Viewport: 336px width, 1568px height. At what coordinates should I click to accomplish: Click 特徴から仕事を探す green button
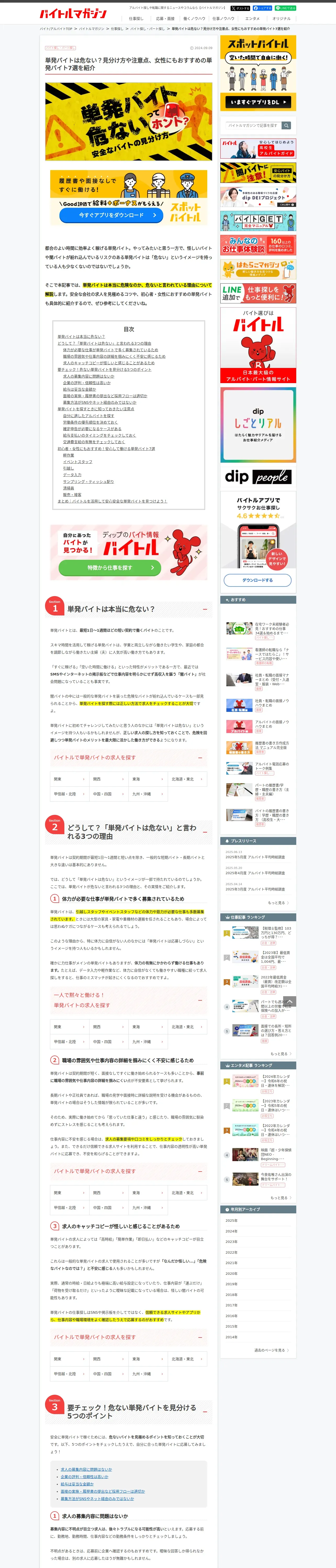point(110,568)
